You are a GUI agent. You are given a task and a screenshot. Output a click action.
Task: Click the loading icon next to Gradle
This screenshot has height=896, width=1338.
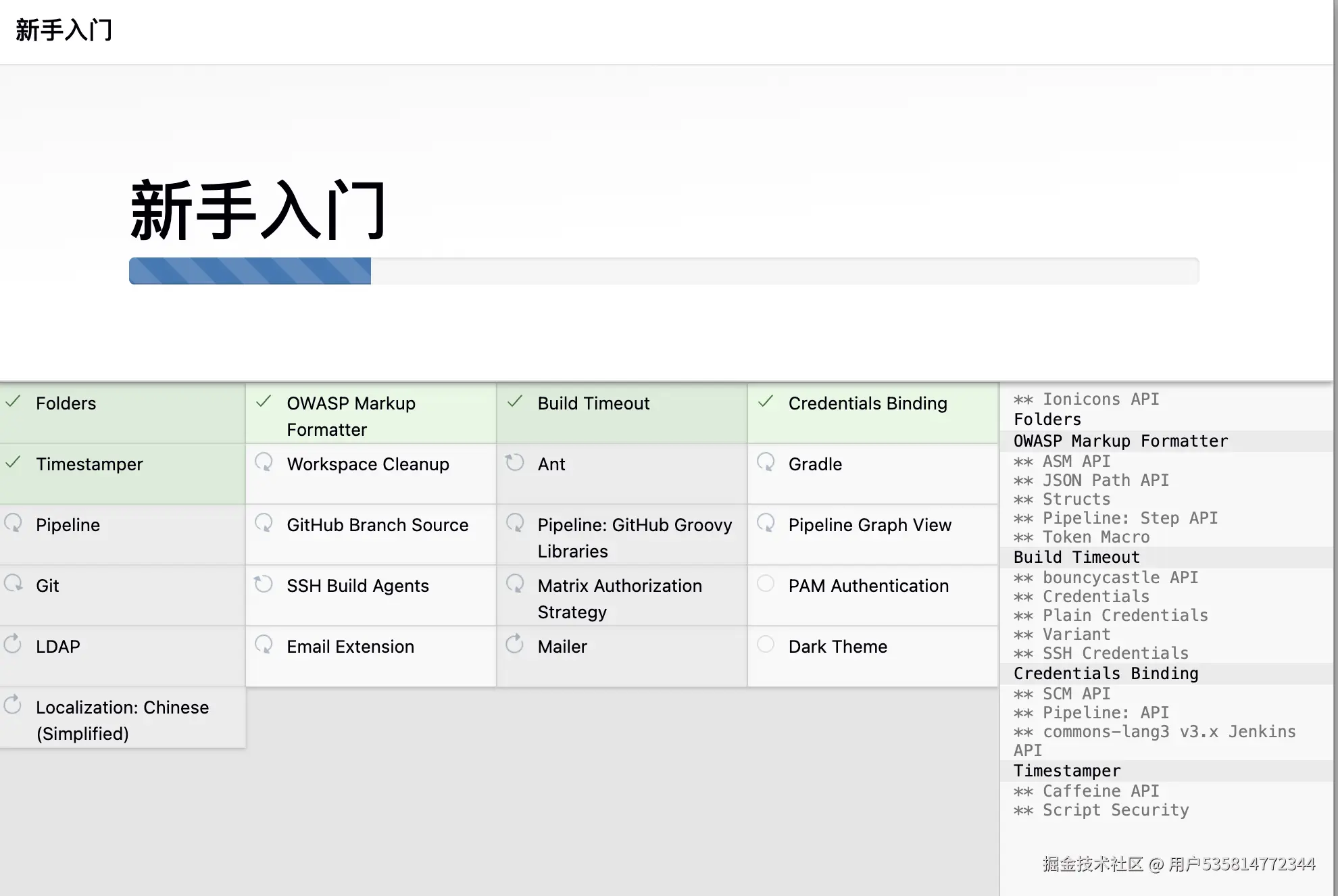[x=766, y=462]
